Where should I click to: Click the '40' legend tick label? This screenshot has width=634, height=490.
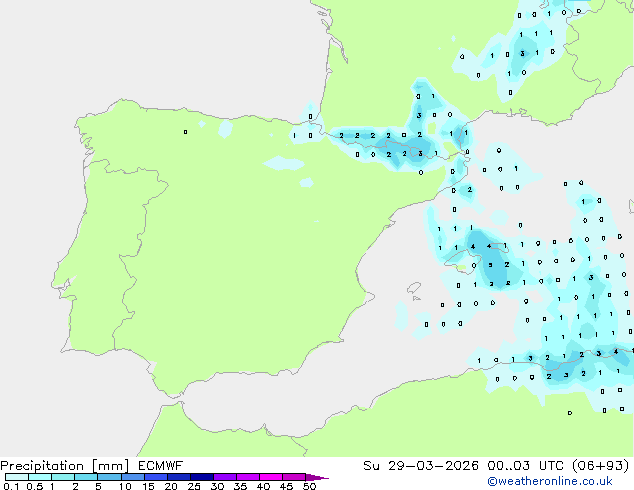[x=263, y=486]
